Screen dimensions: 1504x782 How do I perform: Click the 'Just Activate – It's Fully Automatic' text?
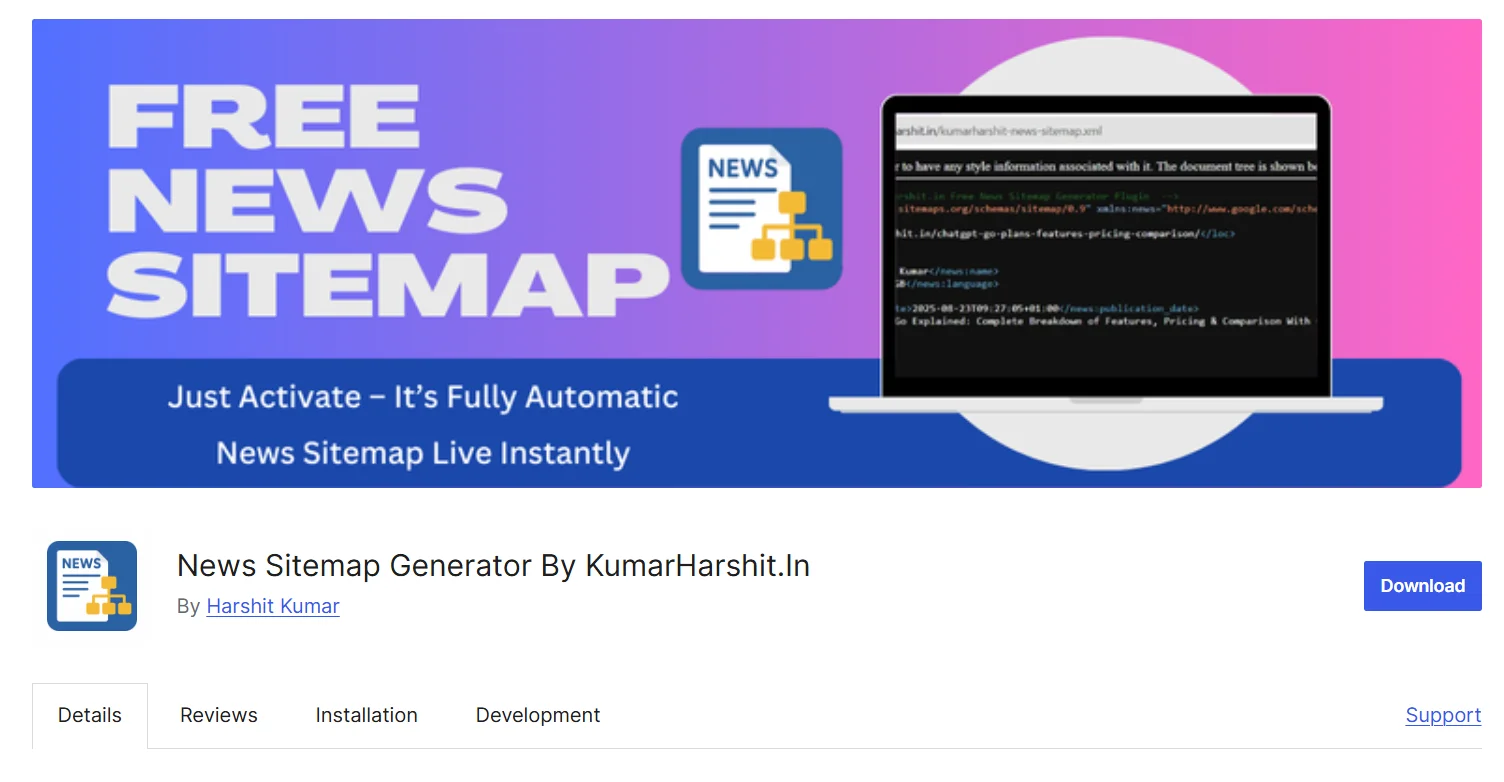[423, 397]
